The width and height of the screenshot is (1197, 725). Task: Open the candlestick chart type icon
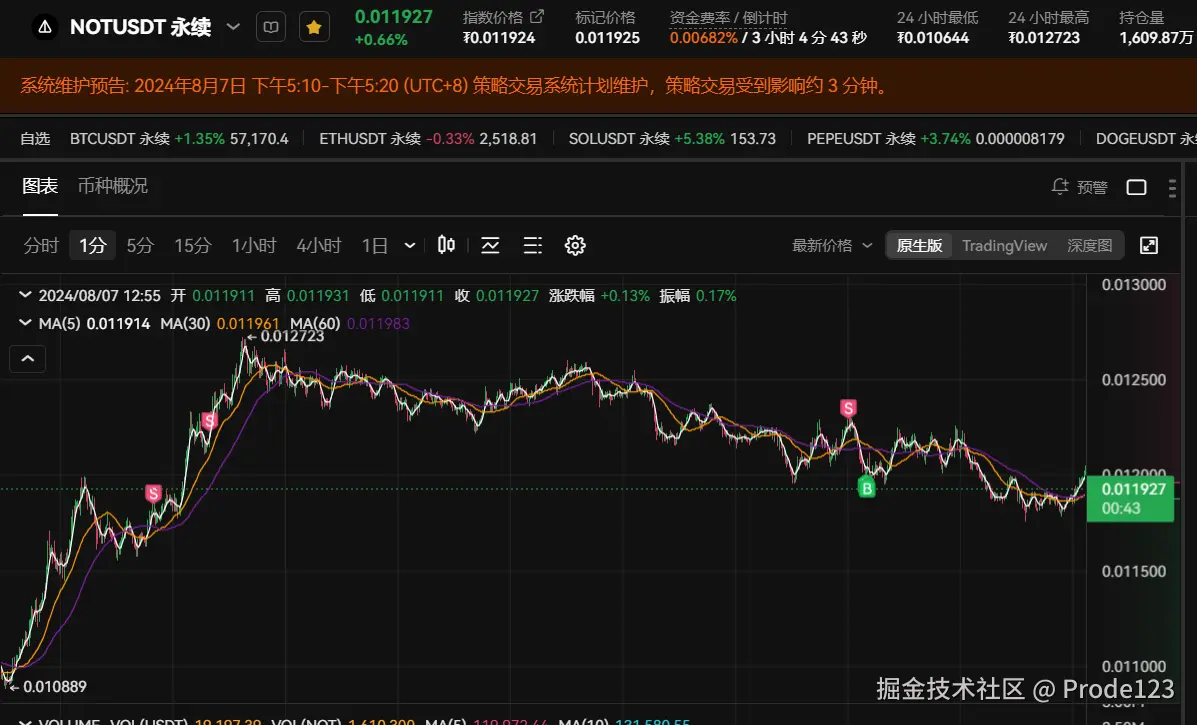pyautogui.click(x=447, y=245)
